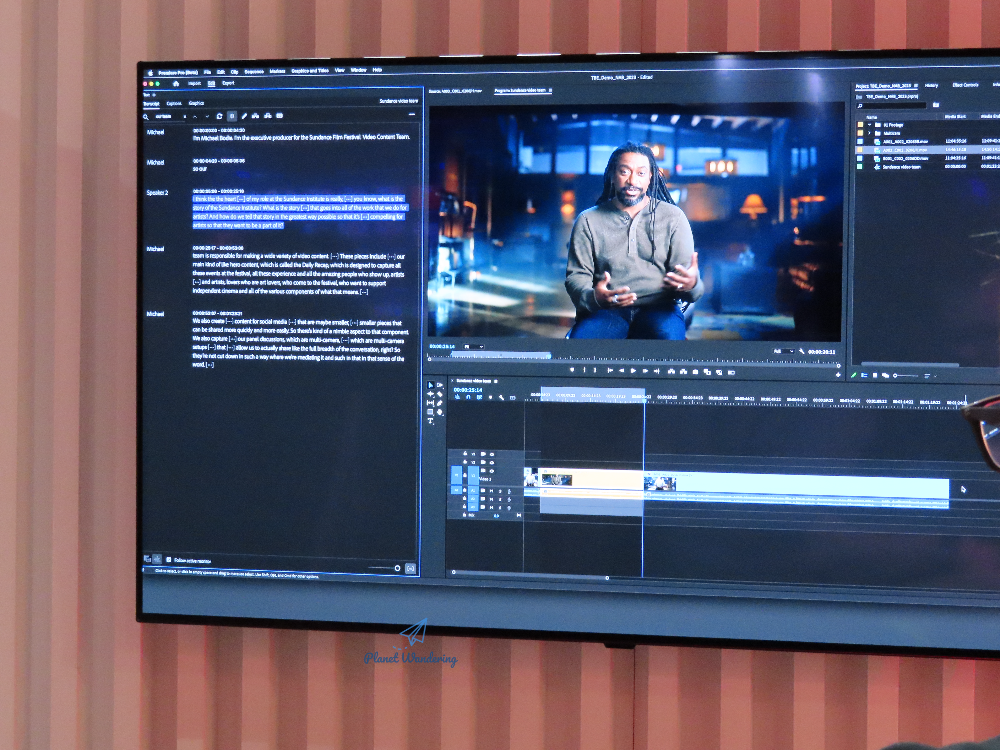Collapse the 01 Footage bin
Image resolution: width=1000 pixels, height=750 pixels.
pyautogui.click(x=869, y=124)
